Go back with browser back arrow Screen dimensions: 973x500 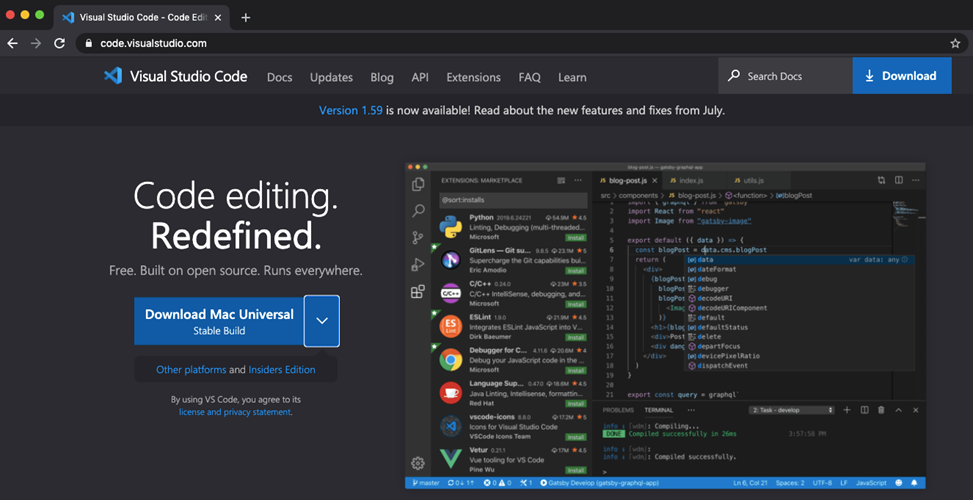point(12,43)
